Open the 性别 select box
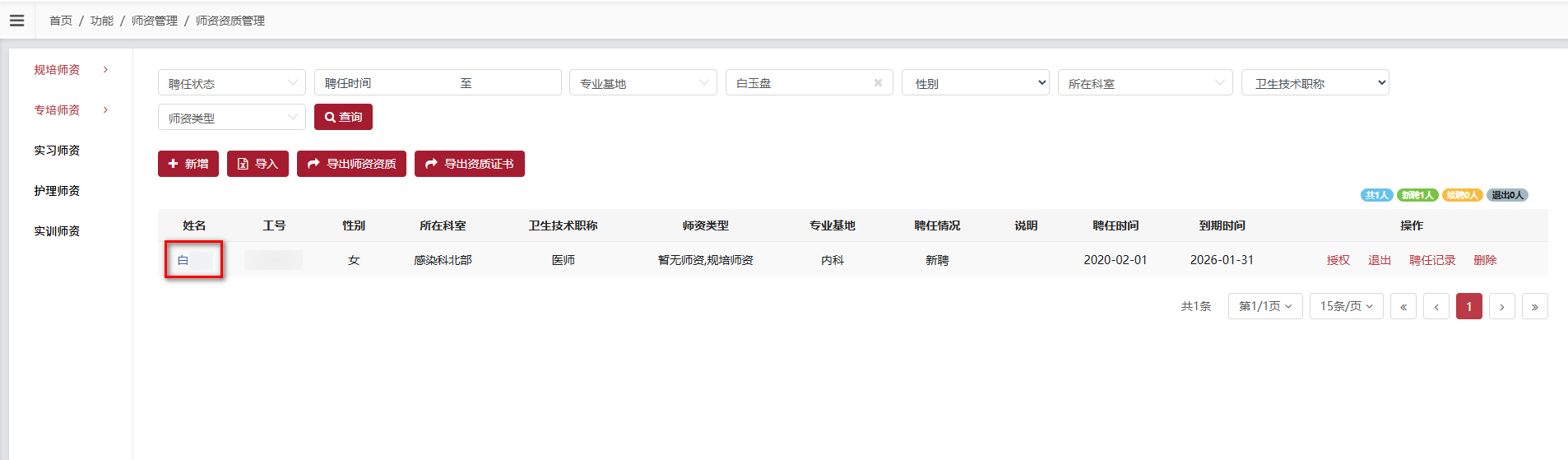1568x460 pixels. [x=976, y=83]
